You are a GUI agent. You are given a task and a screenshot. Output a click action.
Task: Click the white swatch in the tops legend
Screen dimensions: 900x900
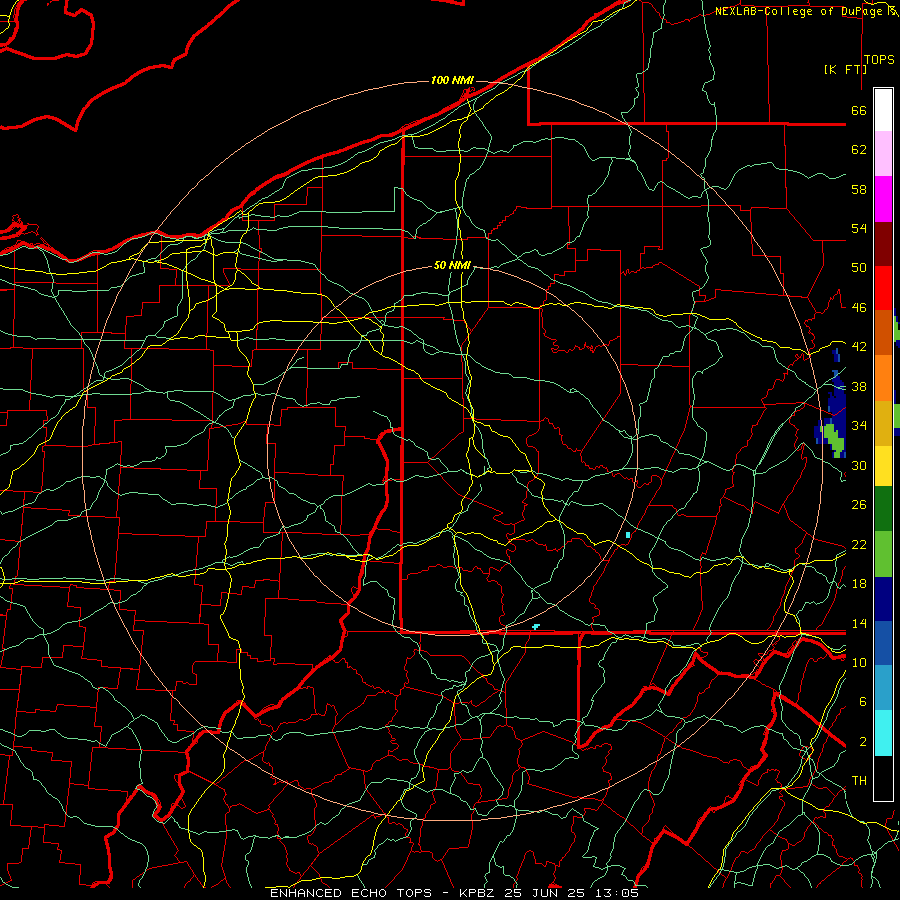pos(883,110)
